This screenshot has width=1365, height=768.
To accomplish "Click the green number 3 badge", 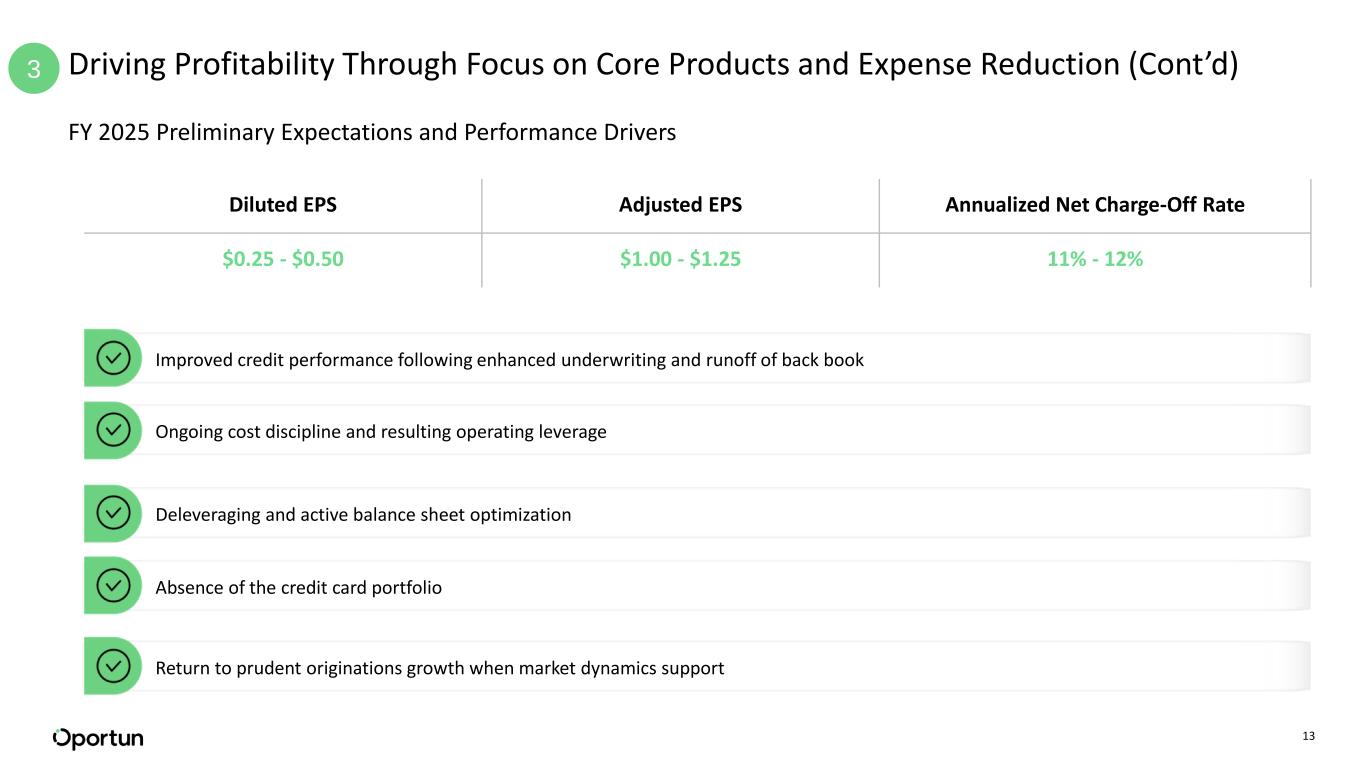I will (x=35, y=69).
